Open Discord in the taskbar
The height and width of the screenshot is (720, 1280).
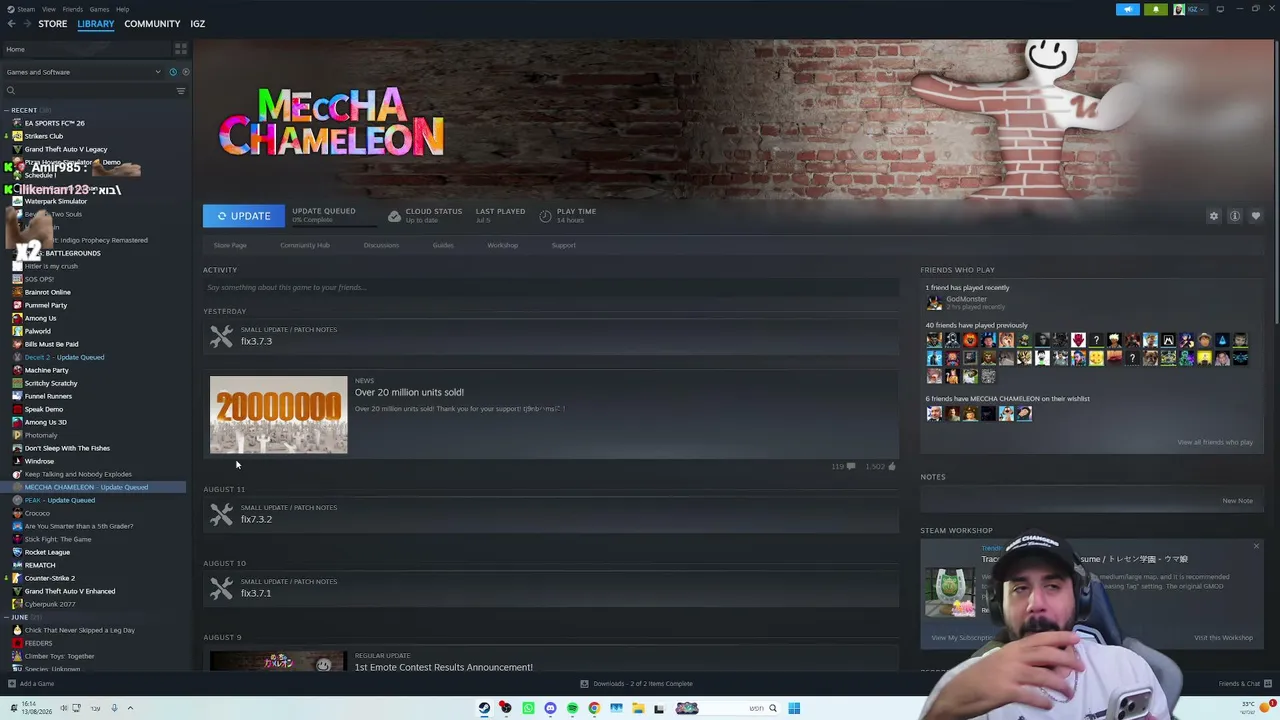pos(550,708)
